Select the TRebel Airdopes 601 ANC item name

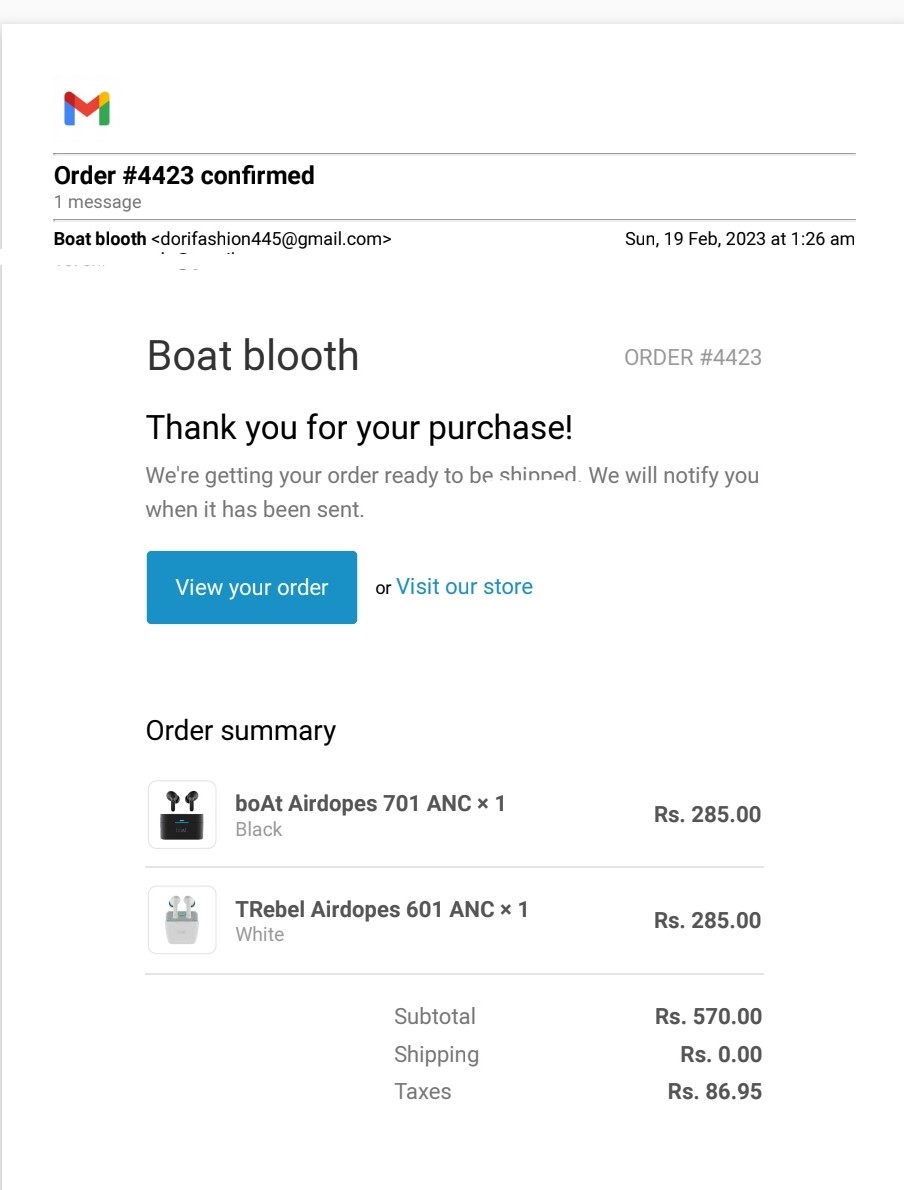click(381, 909)
